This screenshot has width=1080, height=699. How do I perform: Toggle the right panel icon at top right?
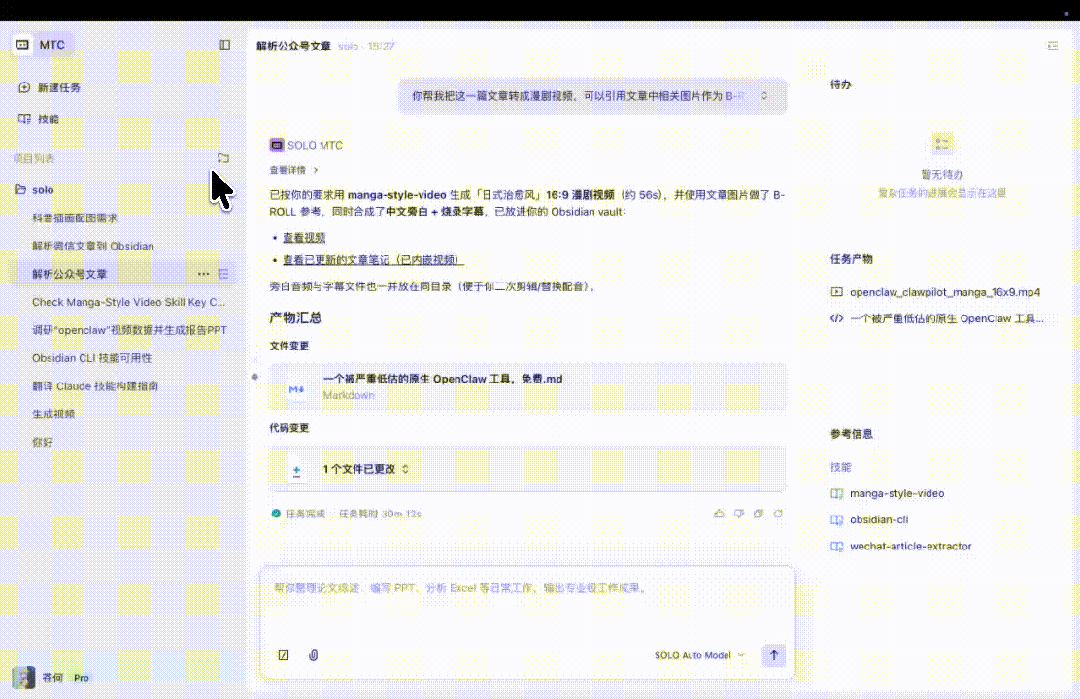coord(1051,45)
